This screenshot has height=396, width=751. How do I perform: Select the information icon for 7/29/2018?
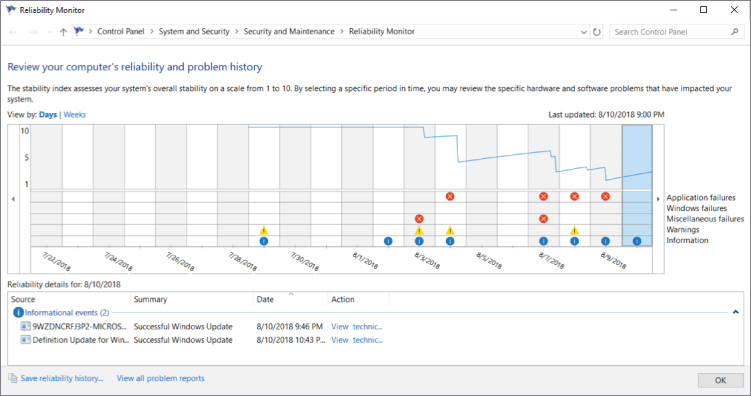click(263, 241)
